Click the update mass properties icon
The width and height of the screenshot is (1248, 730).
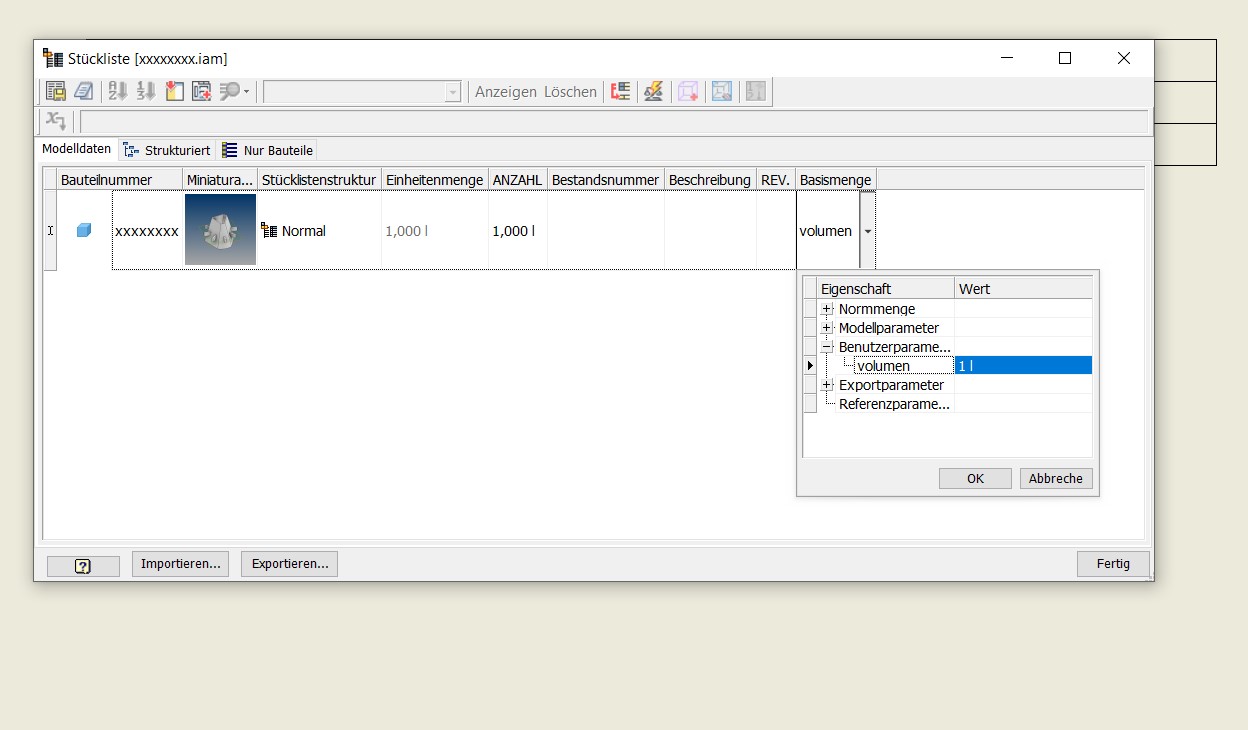653,91
